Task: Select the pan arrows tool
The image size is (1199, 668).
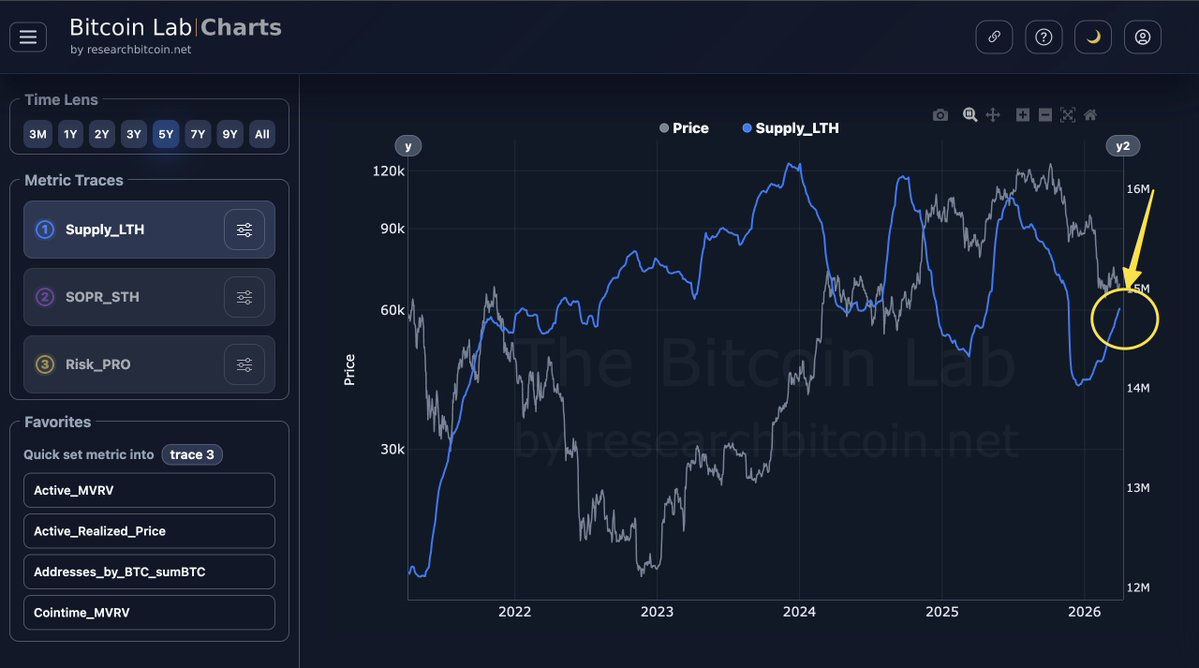Action: 993,115
